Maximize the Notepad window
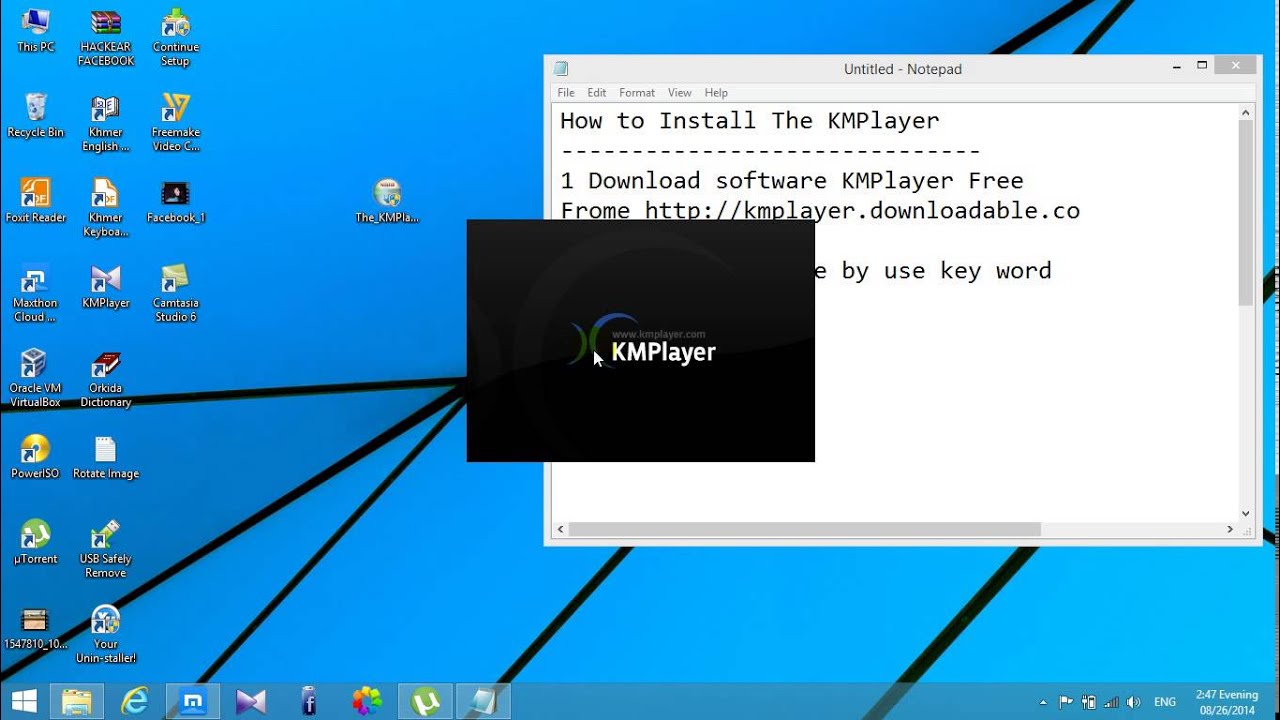Viewport: 1280px width, 720px height. (1203, 66)
